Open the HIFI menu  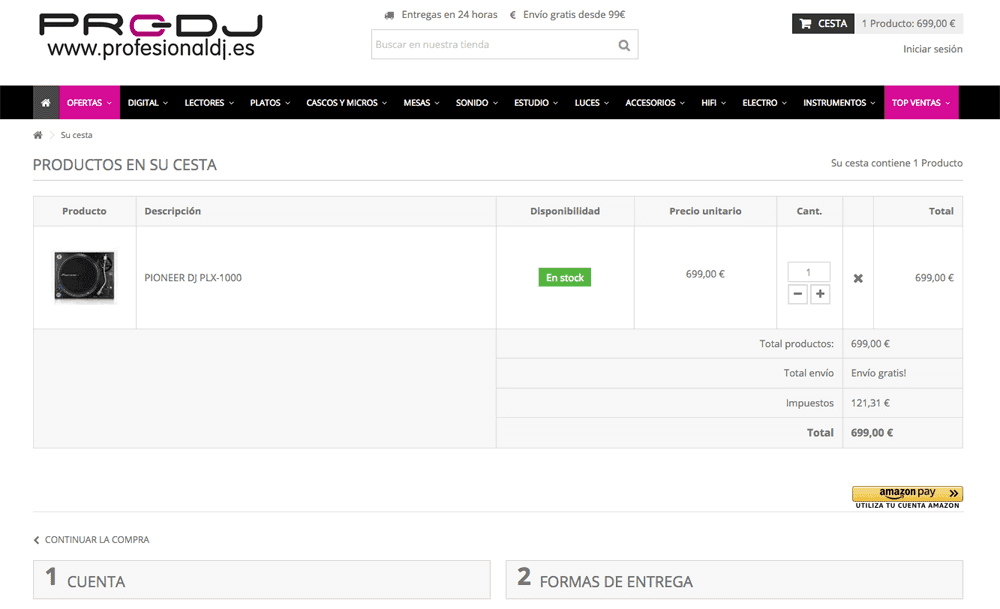tap(713, 103)
